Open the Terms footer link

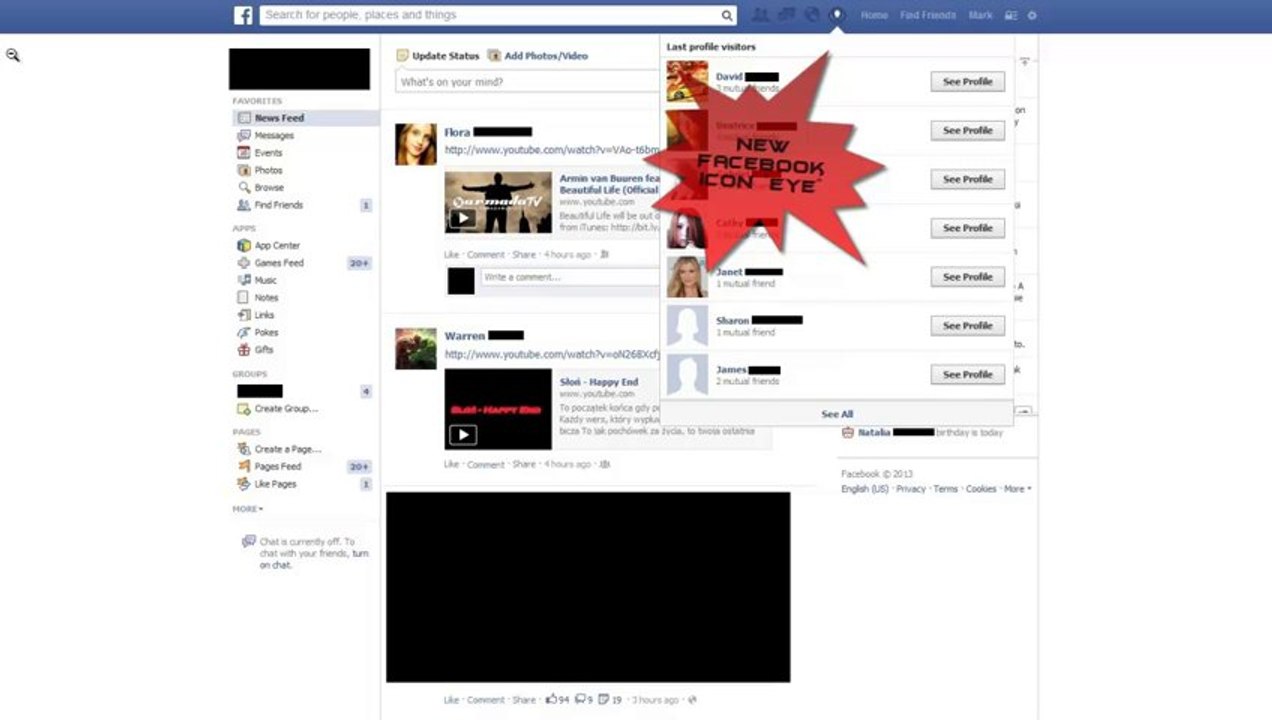coord(945,489)
